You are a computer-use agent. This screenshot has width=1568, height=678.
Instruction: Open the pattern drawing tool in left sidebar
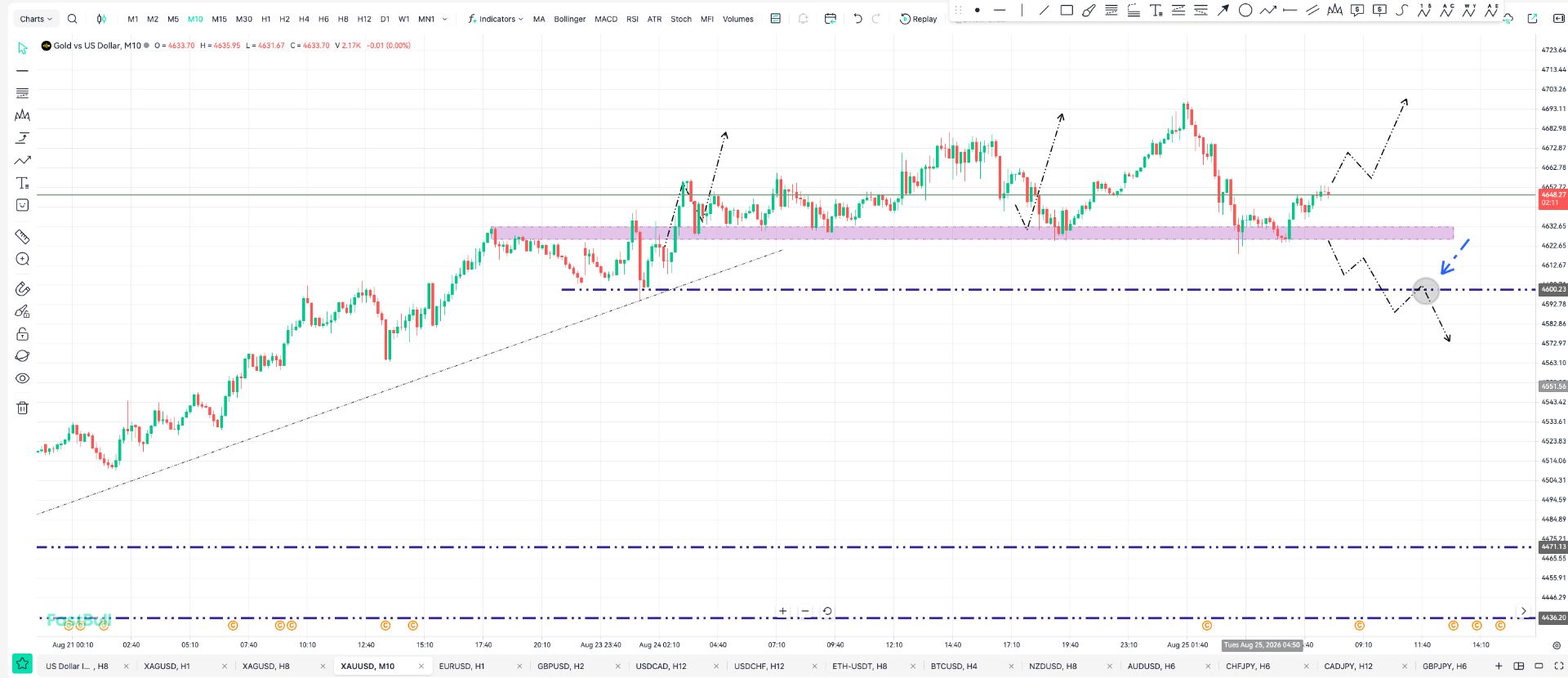click(x=22, y=115)
